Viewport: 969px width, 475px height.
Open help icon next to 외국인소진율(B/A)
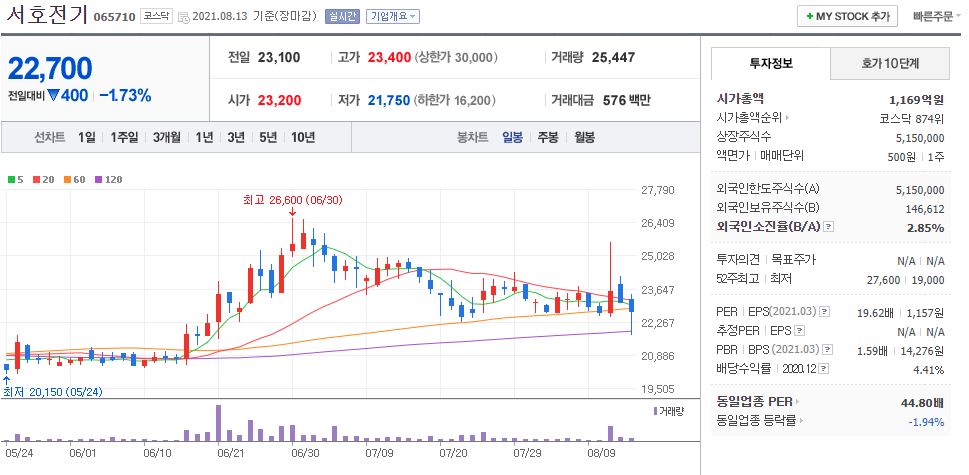point(829,227)
